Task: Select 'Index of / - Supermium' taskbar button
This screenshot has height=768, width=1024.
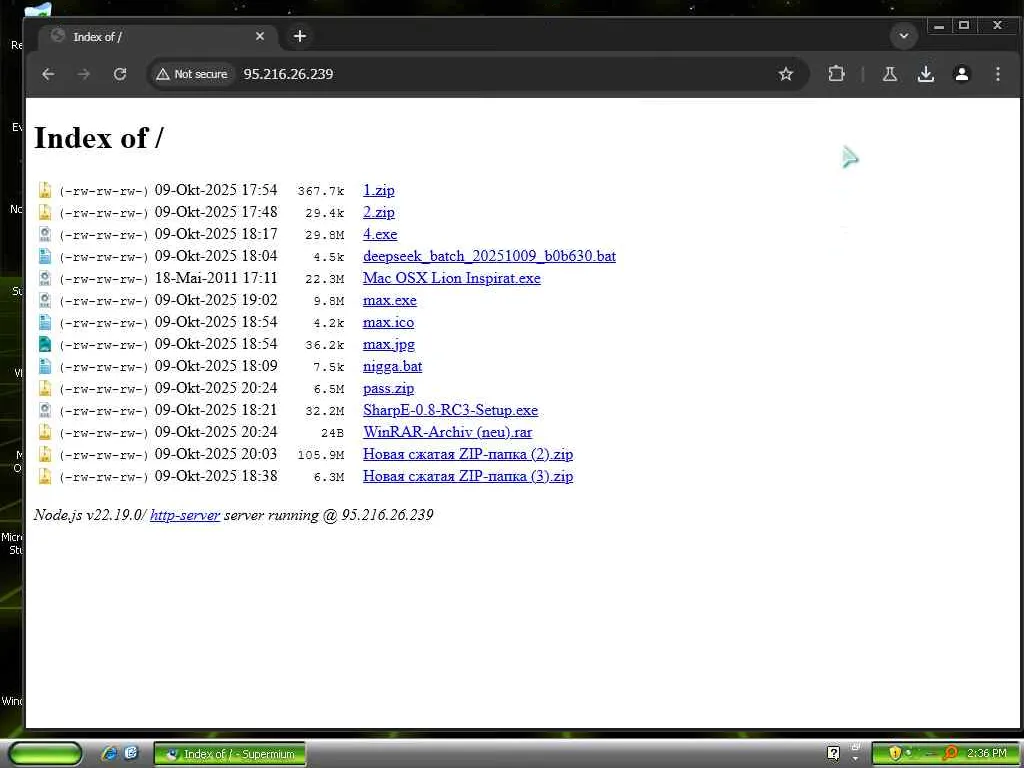Action: (230, 754)
